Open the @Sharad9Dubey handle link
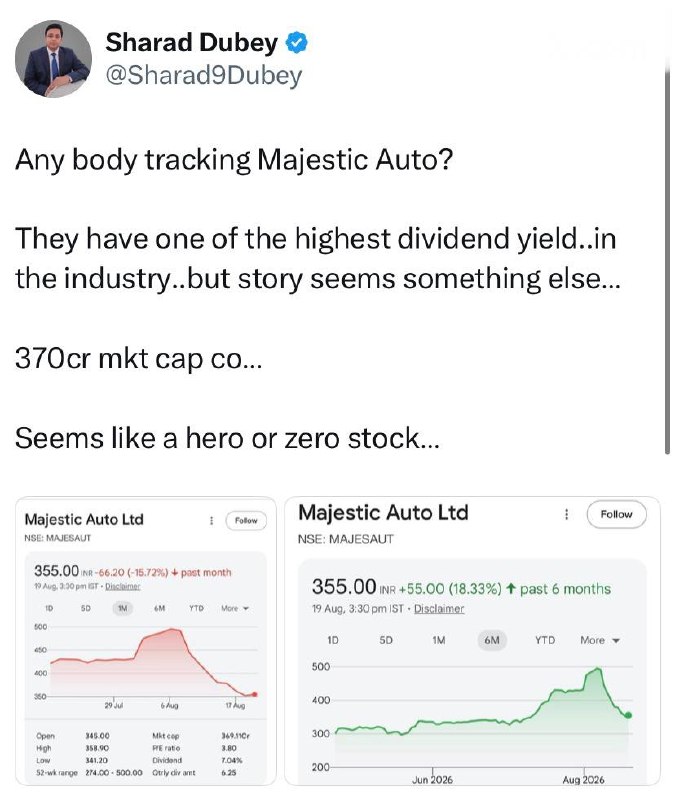The height and width of the screenshot is (800, 675). (x=204, y=76)
